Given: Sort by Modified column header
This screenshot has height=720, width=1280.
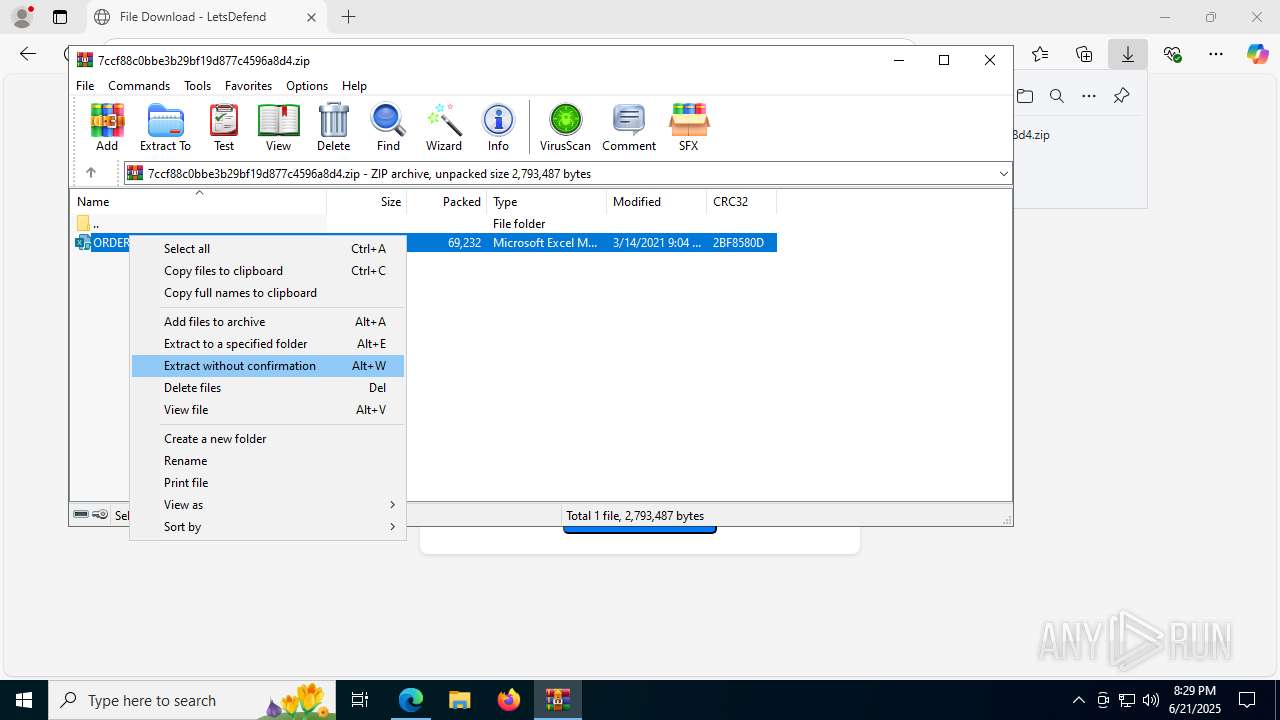Looking at the screenshot, I should (x=657, y=202).
